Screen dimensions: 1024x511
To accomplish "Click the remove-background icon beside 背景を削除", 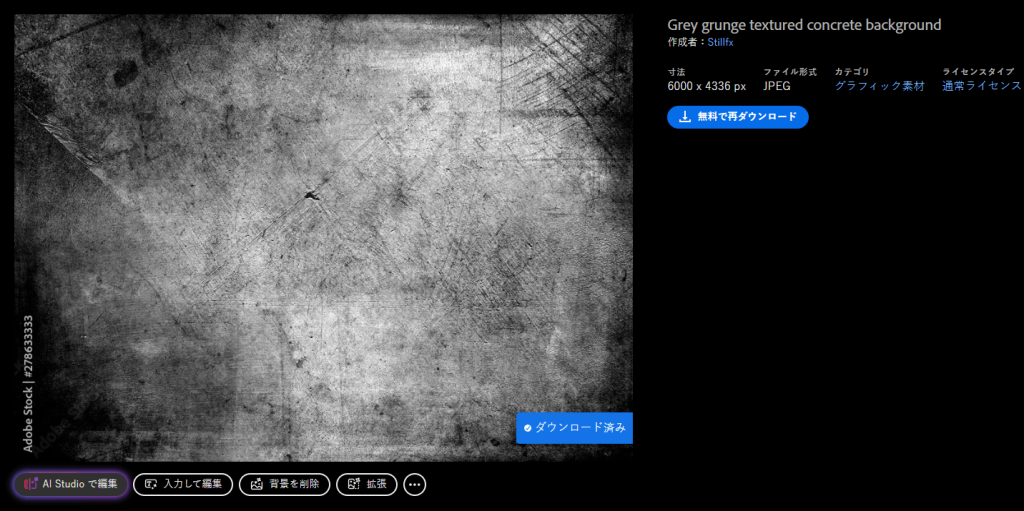I will 257,484.
